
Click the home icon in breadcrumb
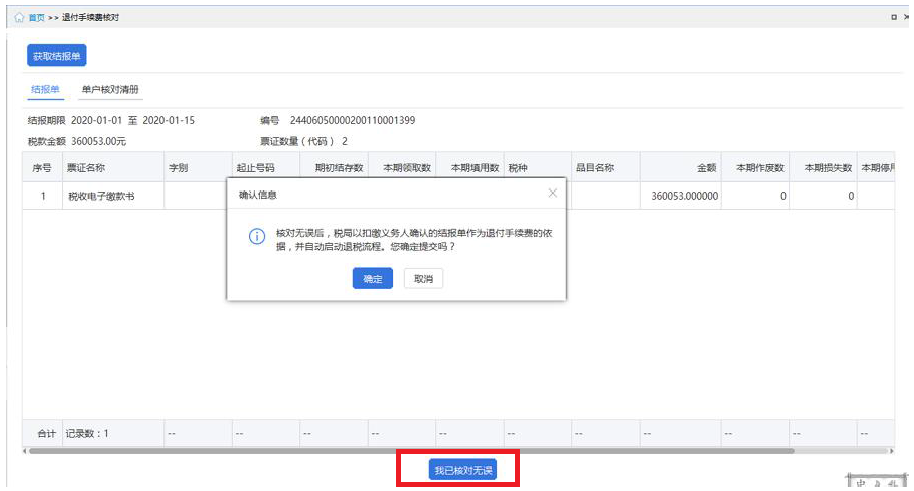(x=19, y=17)
